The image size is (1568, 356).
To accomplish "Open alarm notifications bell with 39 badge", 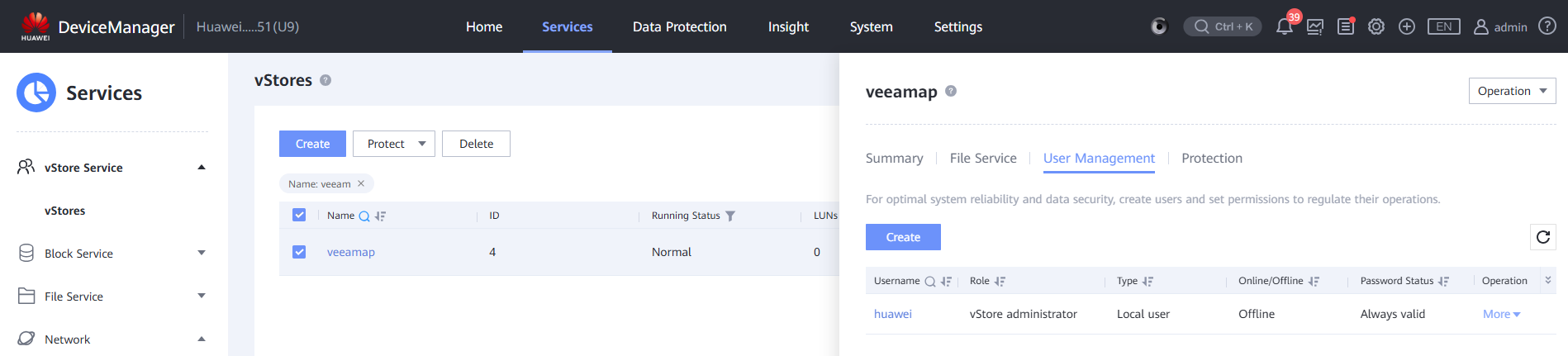I will 1285,26.
